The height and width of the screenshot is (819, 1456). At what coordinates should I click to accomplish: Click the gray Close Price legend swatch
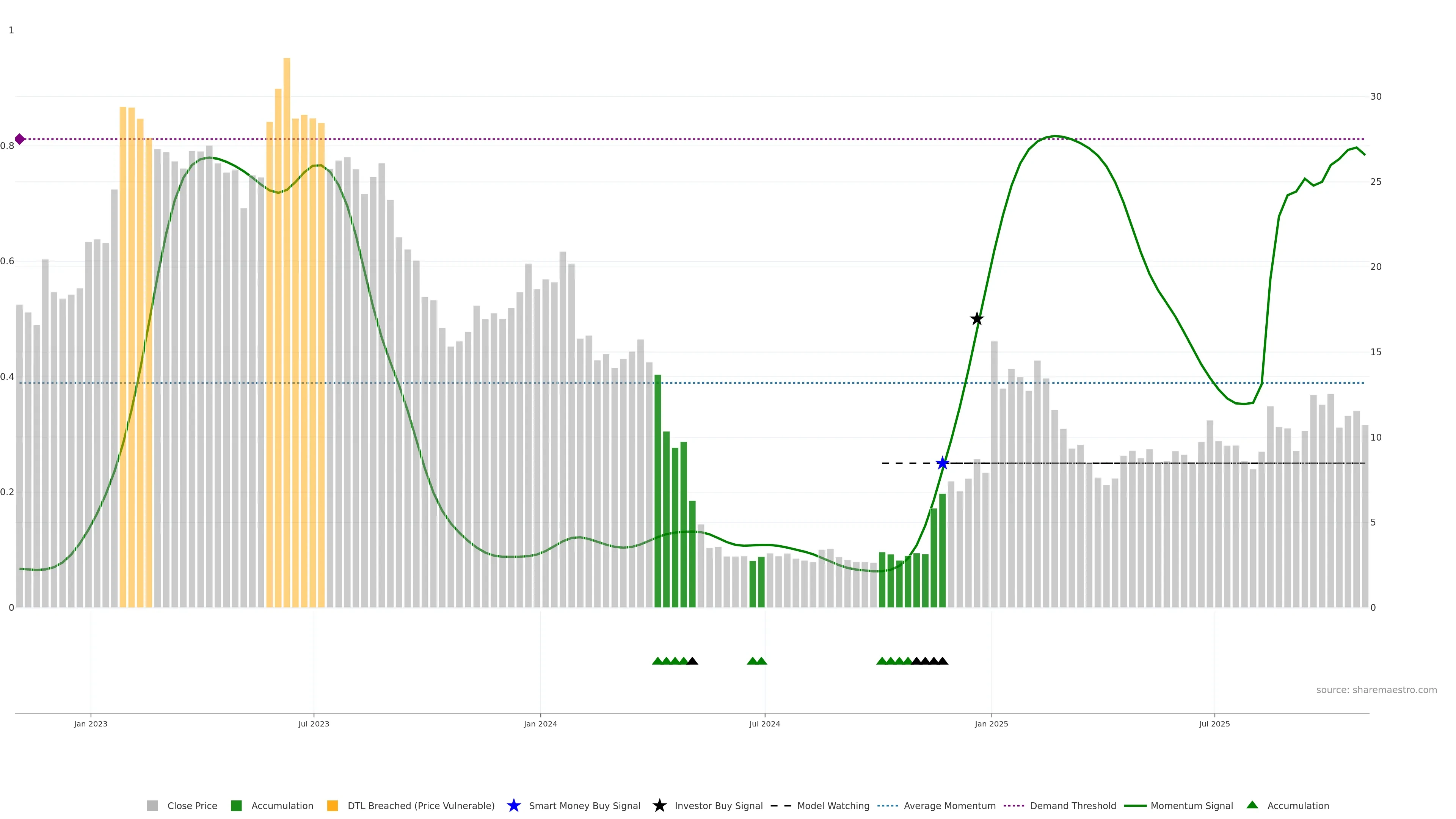coord(152,806)
